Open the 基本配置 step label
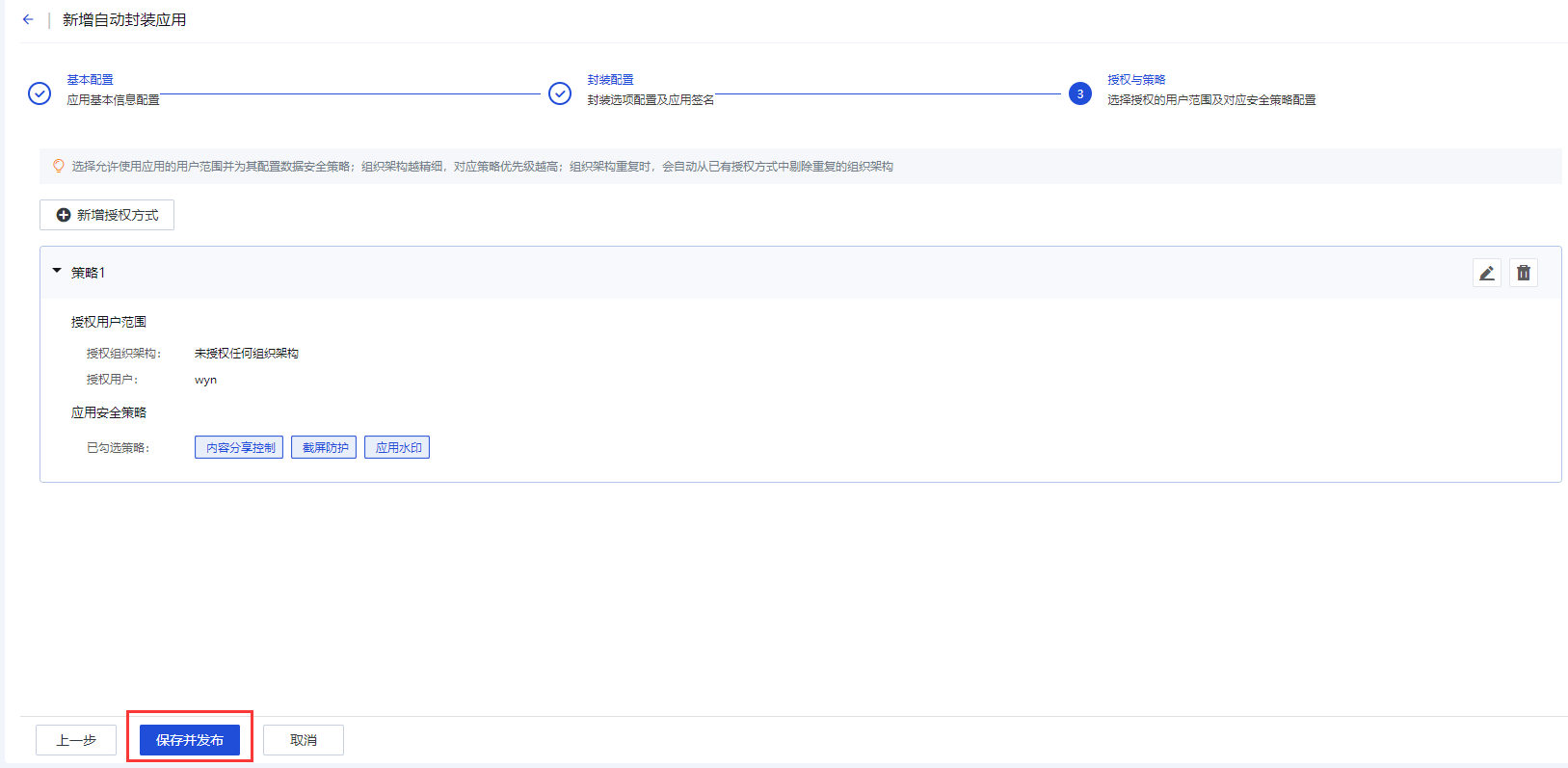This screenshot has width=1568, height=768. pos(90,80)
